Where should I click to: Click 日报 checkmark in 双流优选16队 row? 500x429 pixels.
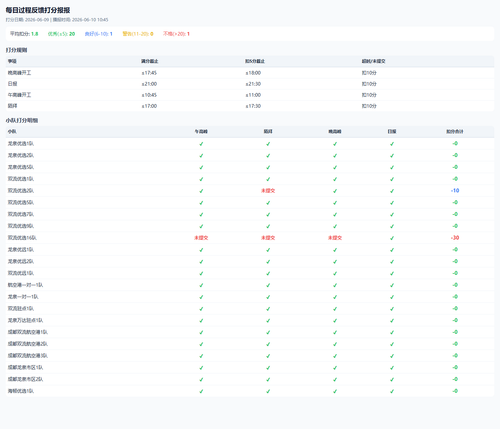click(392, 238)
